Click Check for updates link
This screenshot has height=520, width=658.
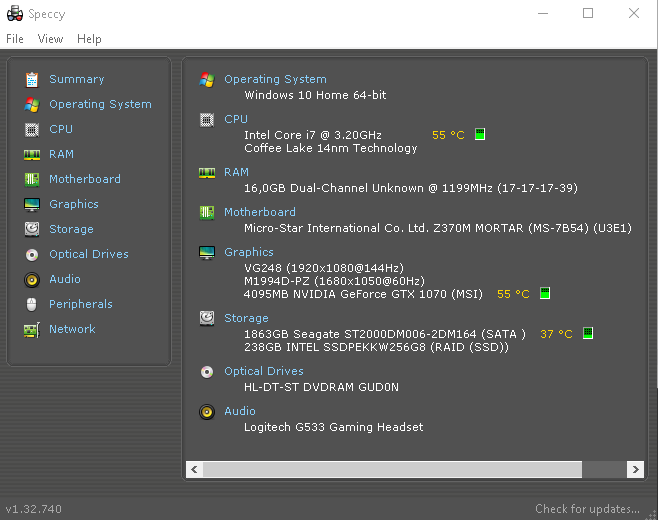click(588, 509)
